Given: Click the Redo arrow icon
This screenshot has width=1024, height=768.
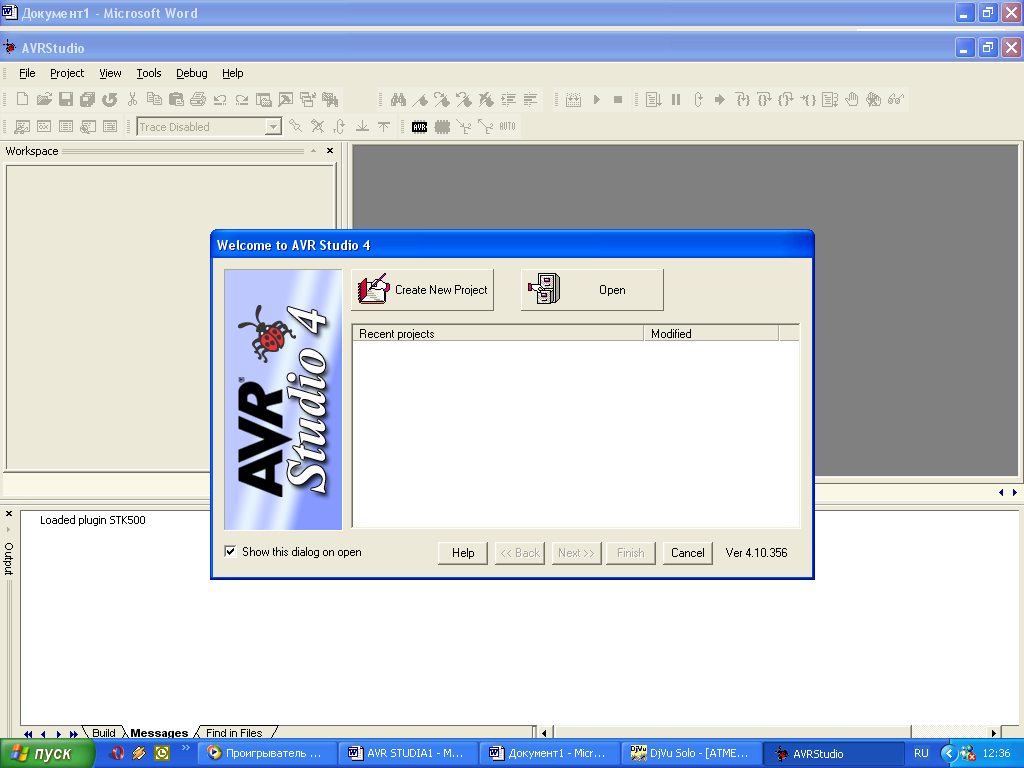Looking at the screenshot, I should [242, 99].
